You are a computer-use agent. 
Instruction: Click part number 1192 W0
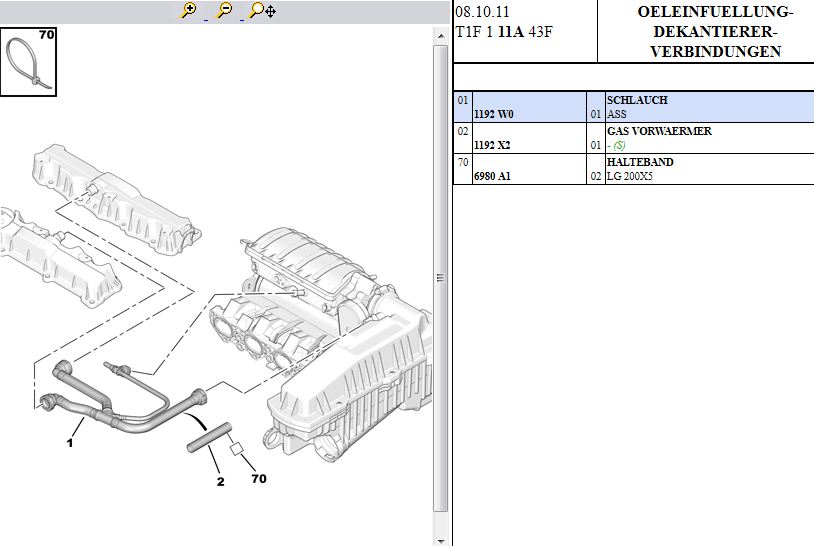pyautogui.click(x=492, y=115)
